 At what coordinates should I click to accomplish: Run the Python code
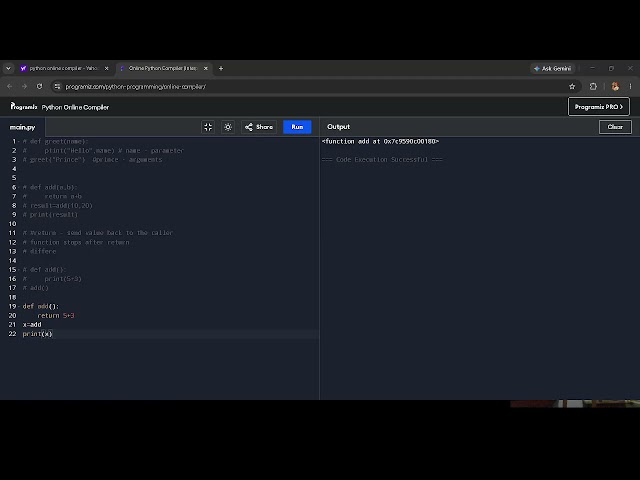point(297,127)
